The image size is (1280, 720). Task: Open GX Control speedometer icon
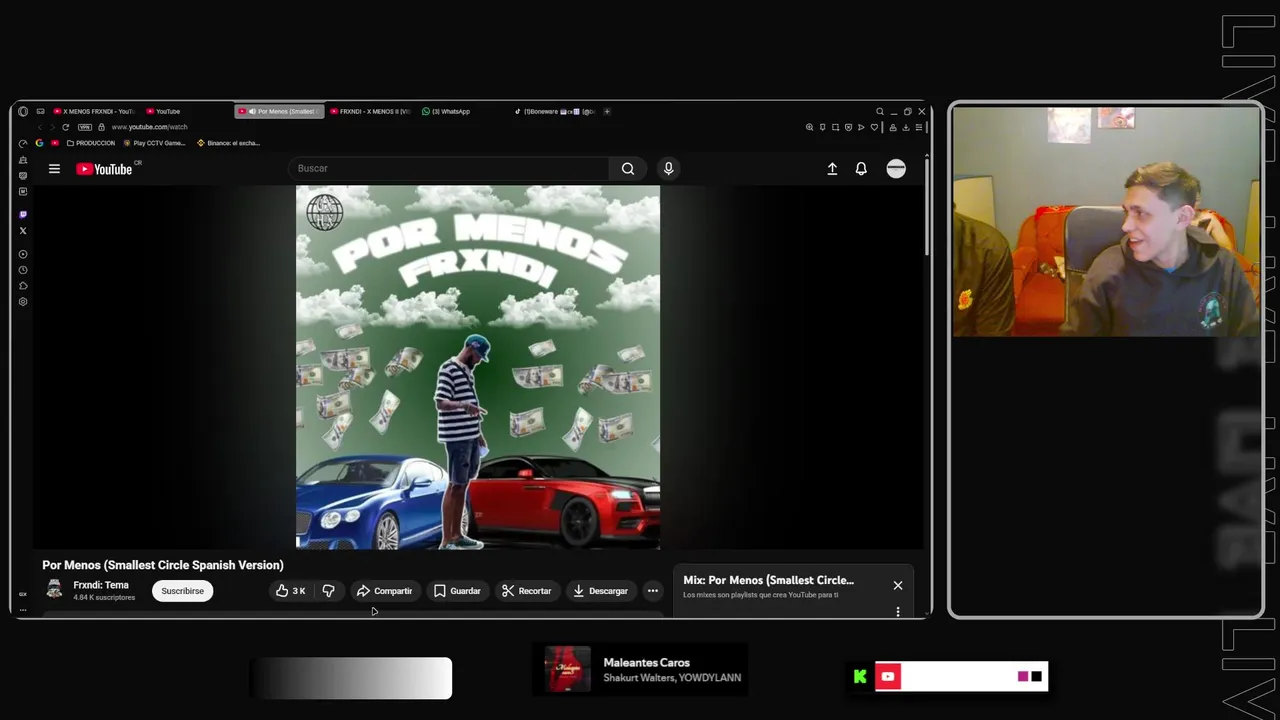pyautogui.click(x=23, y=143)
